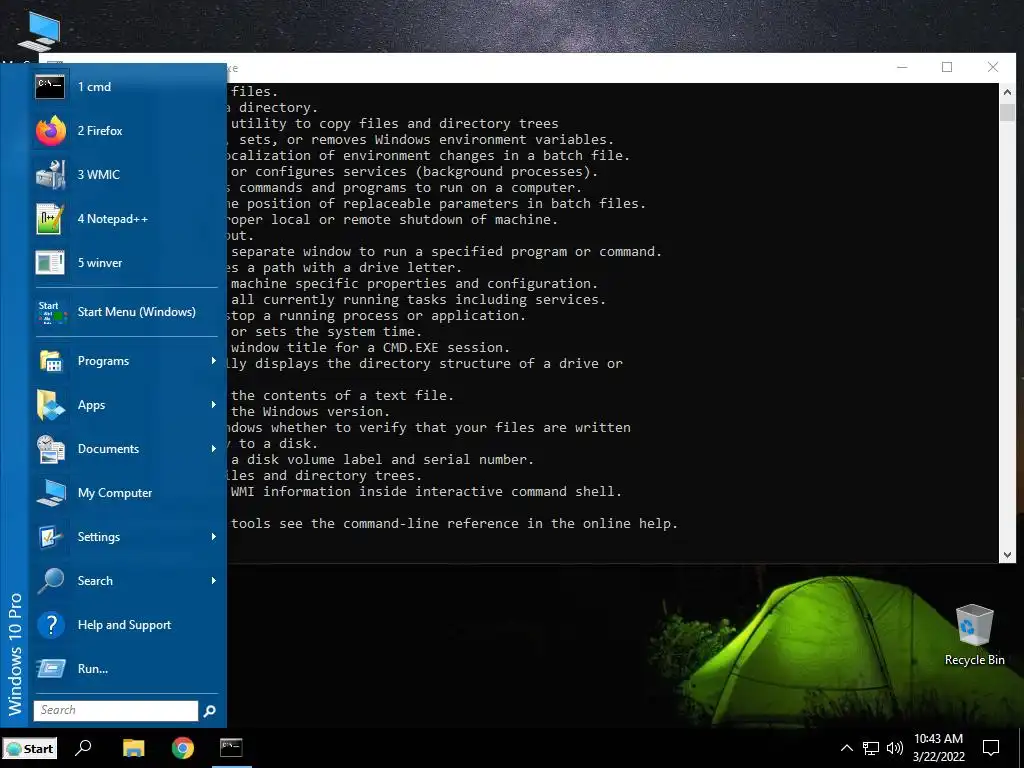Click the Start Menu (Windows) icon
1024x768 pixels.
click(x=52, y=312)
